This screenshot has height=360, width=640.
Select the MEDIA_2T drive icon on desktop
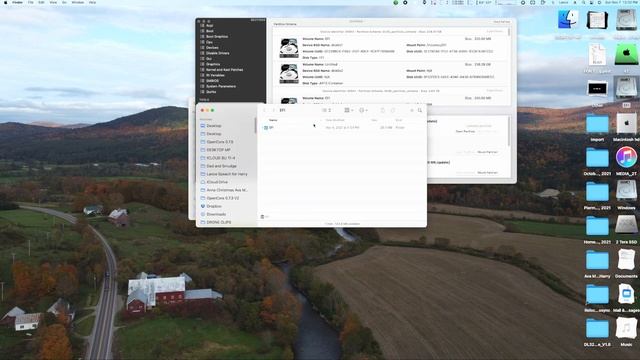coord(626,157)
